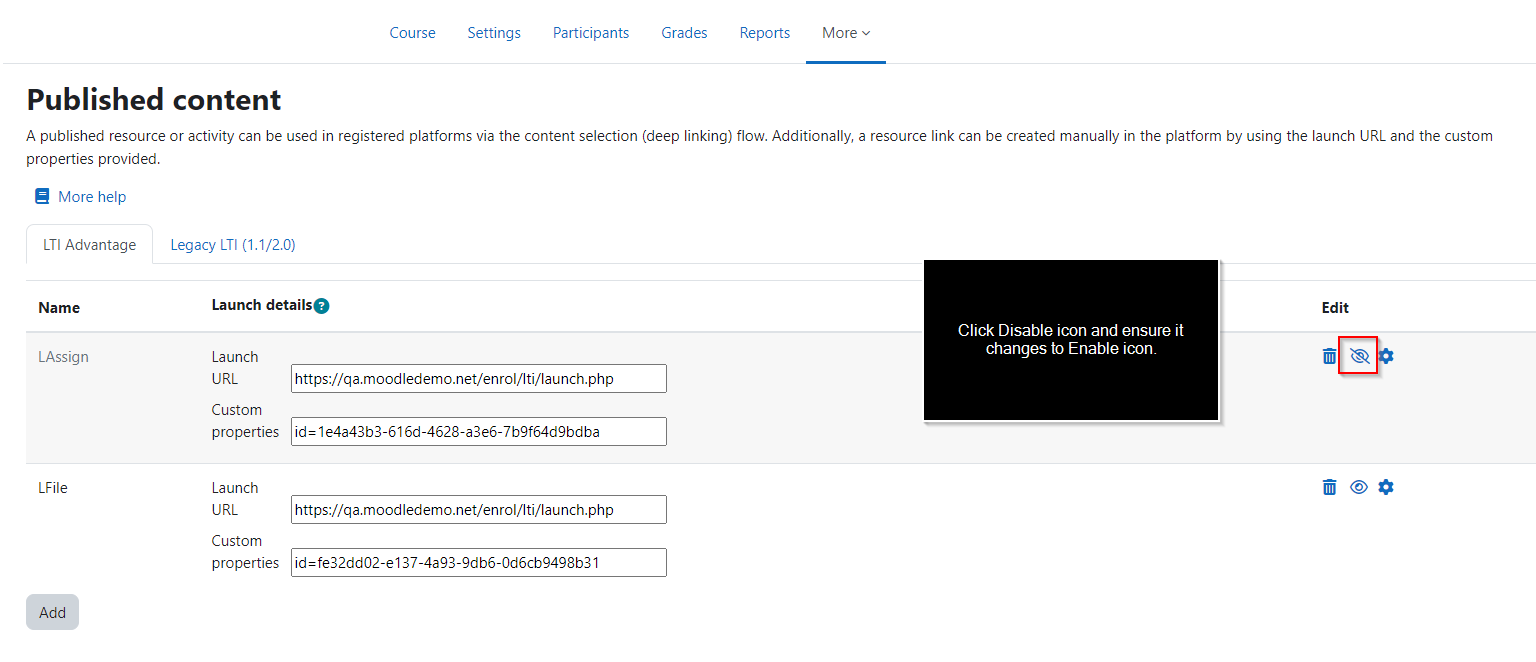Open the Grades tab
The height and width of the screenshot is (662, 1536).
pos(684,33)
